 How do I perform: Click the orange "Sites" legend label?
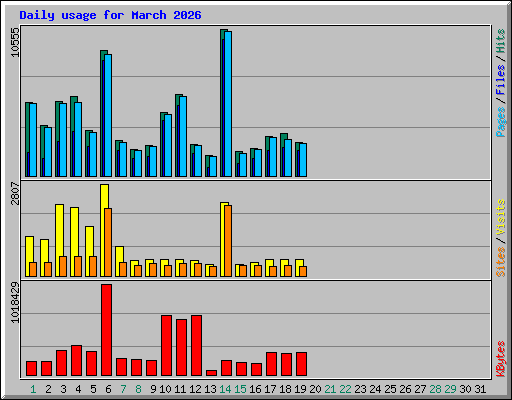tap(501, 262)
